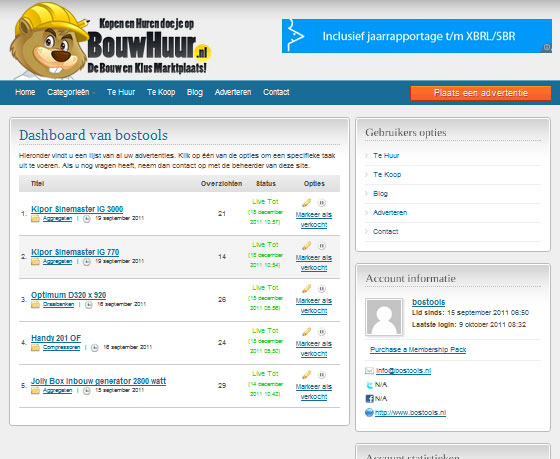The width and height of the screenshot is (560, 459).
Task: Click the Titel column header
Action: (x=38, y=184)
